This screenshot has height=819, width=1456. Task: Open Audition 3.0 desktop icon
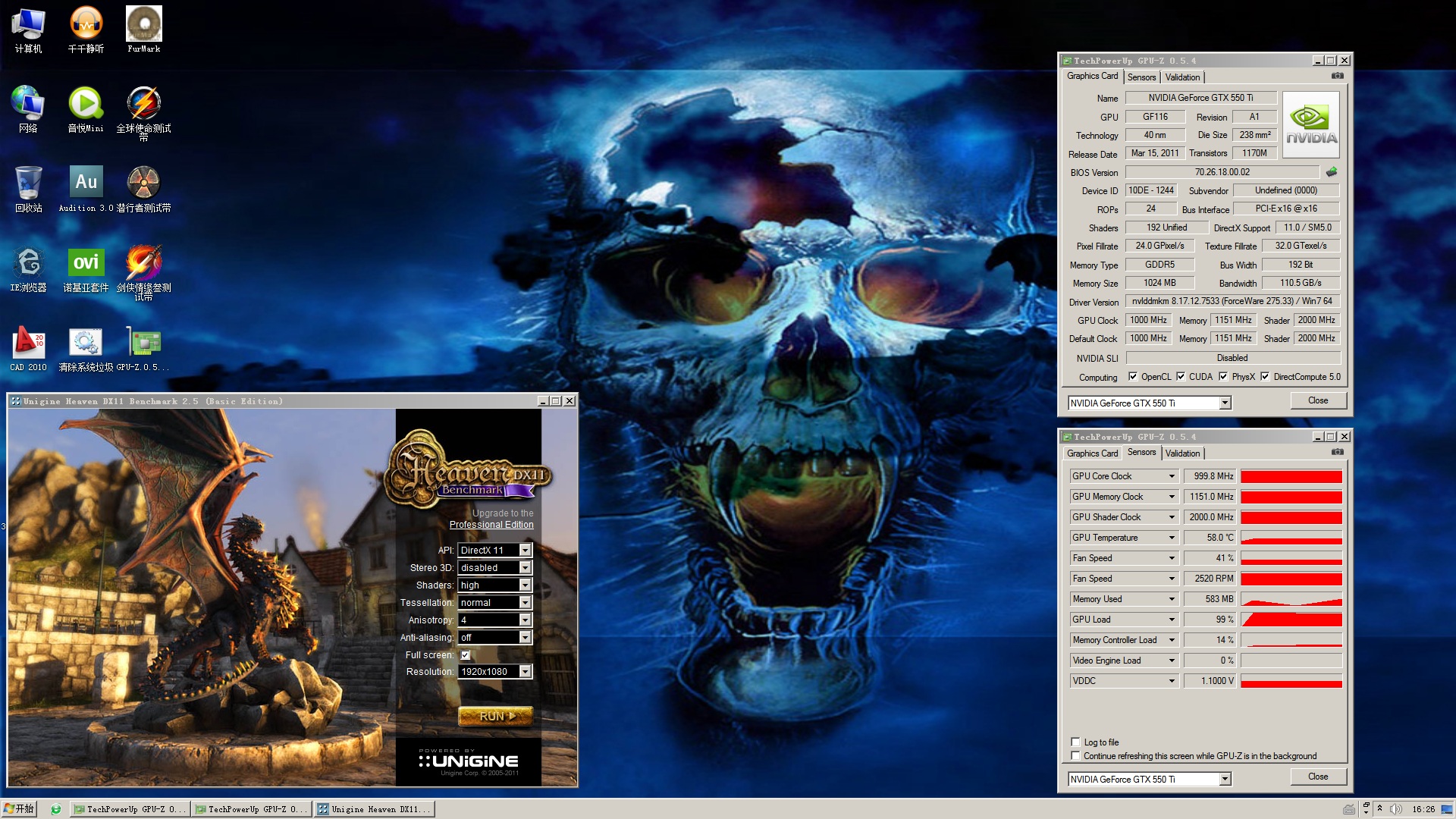tap(86, 183)
